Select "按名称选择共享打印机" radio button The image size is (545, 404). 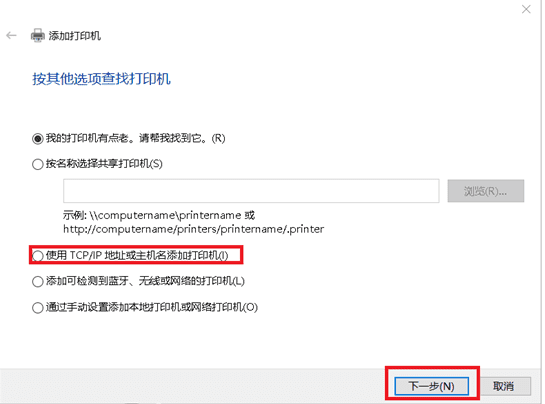tap(38, 164)
